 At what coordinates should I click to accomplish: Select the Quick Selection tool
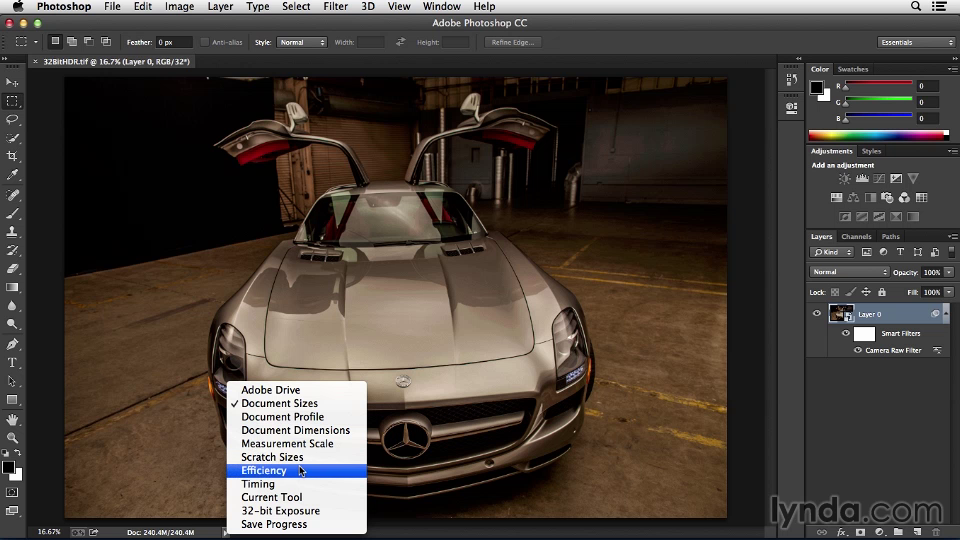(x=12, y=138)
